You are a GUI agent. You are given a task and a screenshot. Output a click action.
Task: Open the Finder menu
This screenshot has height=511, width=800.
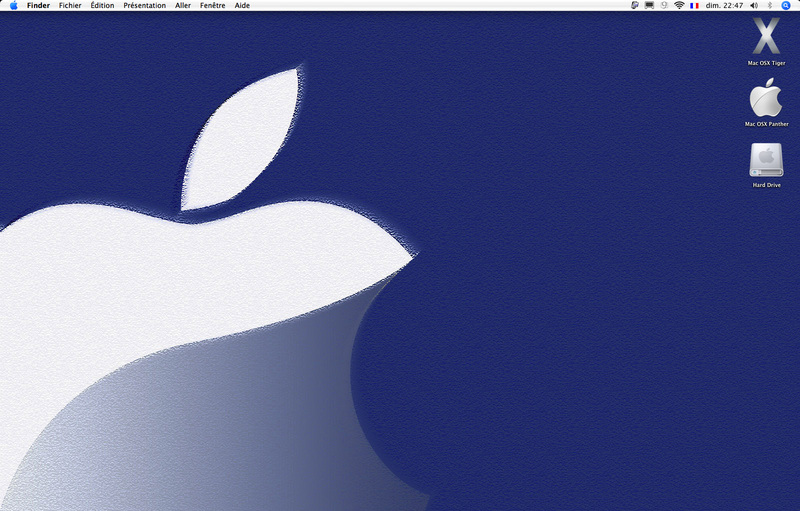tap(38, 6)
